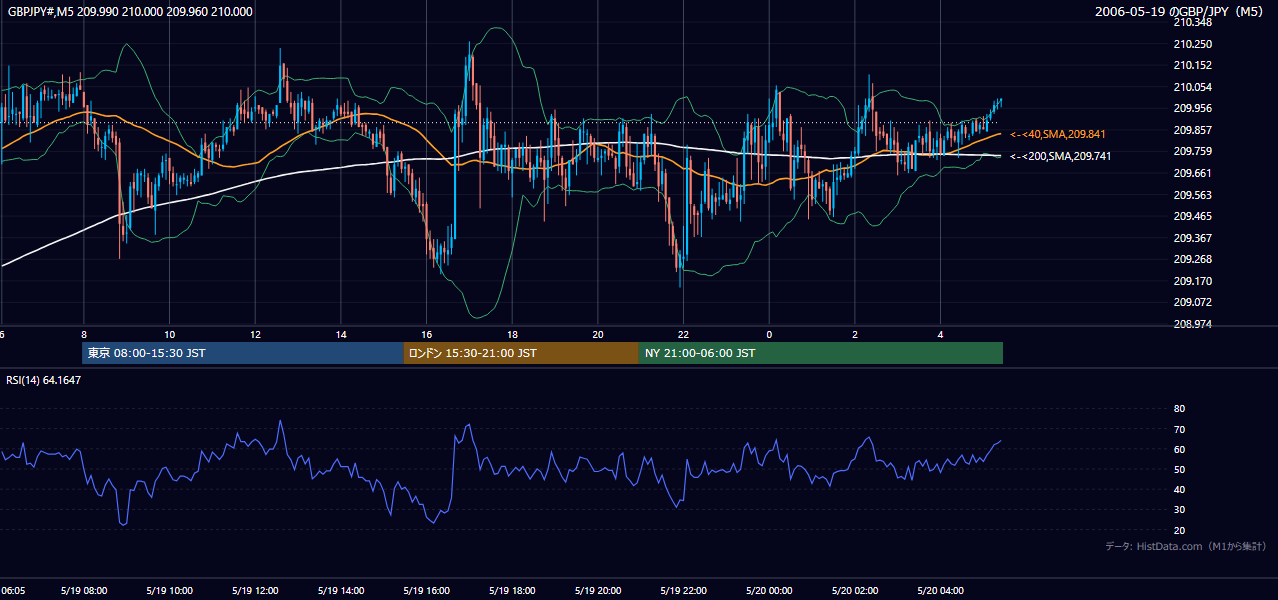Click the hour label 22 on chart axis
The height and width of the screenshot is (600, 1278).
(684, 334)
